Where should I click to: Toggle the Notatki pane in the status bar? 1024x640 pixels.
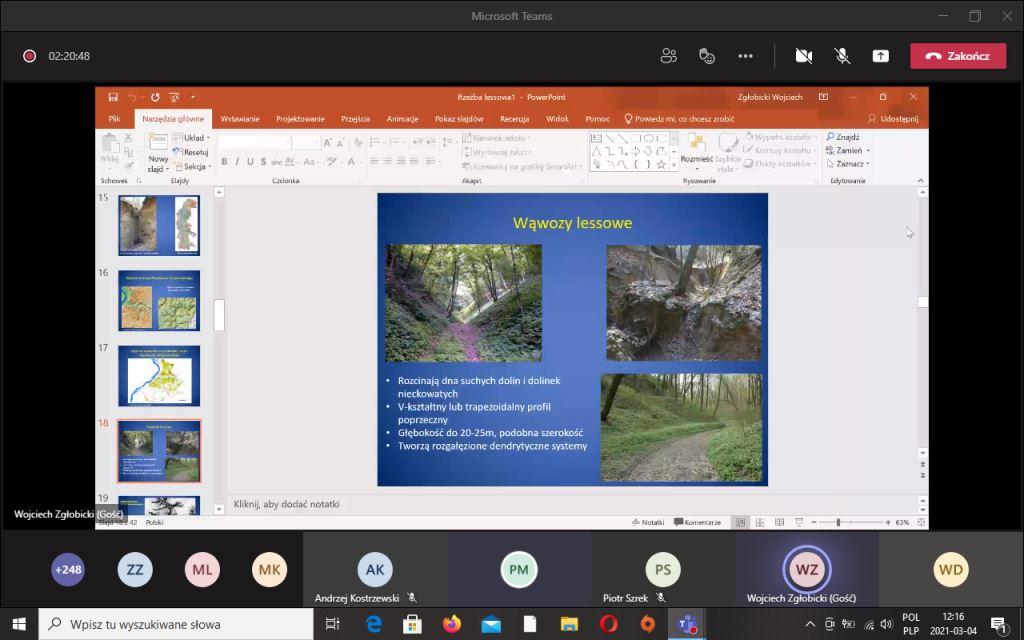(x=648, y=522)
